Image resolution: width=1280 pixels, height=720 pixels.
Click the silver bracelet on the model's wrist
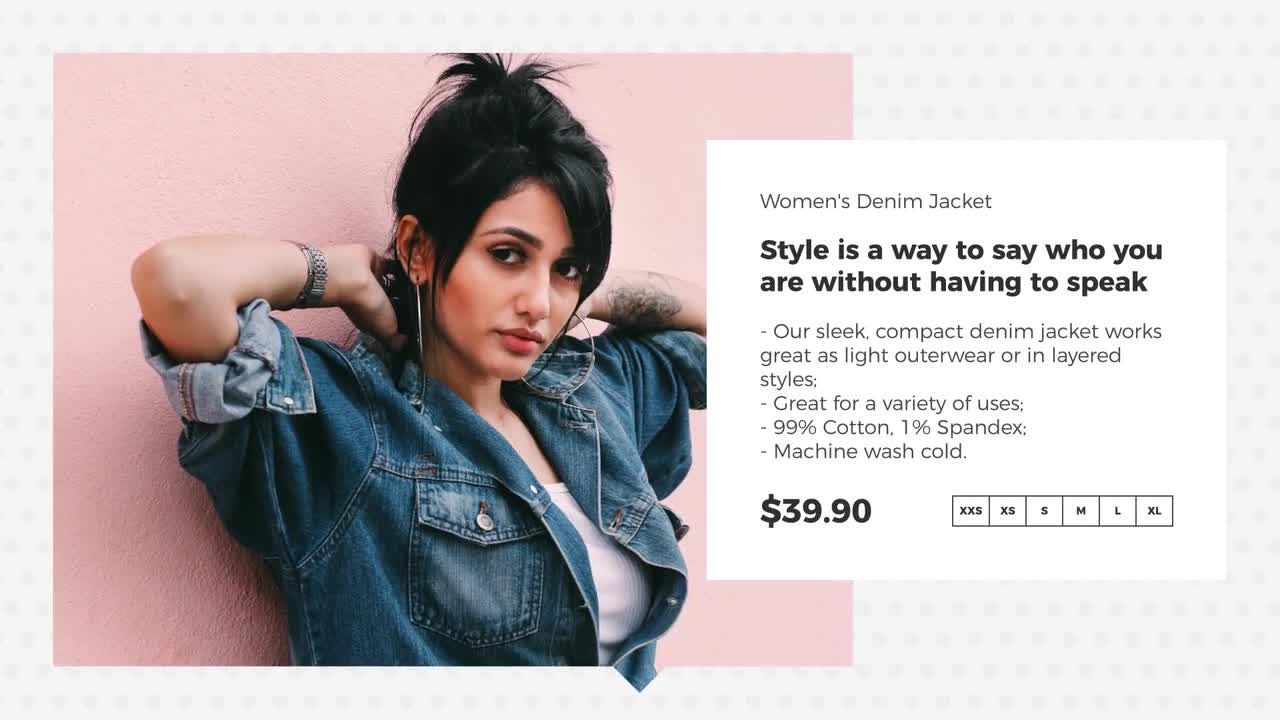311,273
